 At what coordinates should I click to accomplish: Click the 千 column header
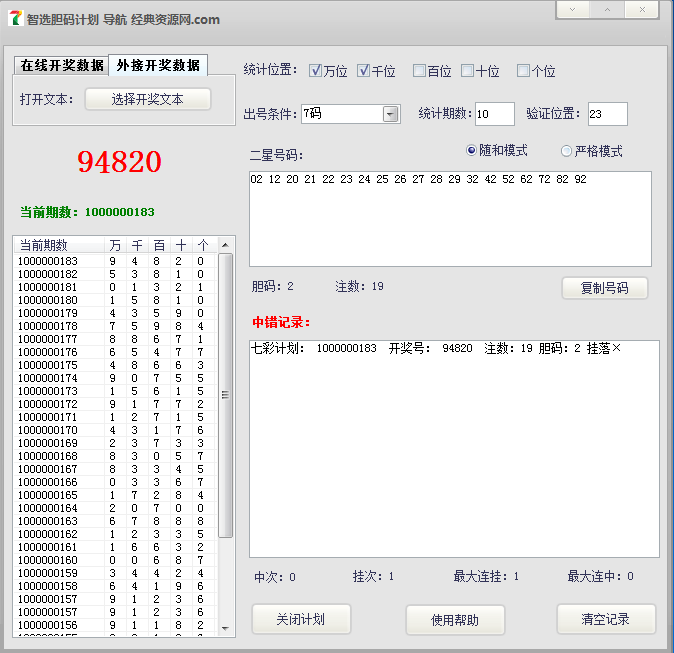click(137, 245)
